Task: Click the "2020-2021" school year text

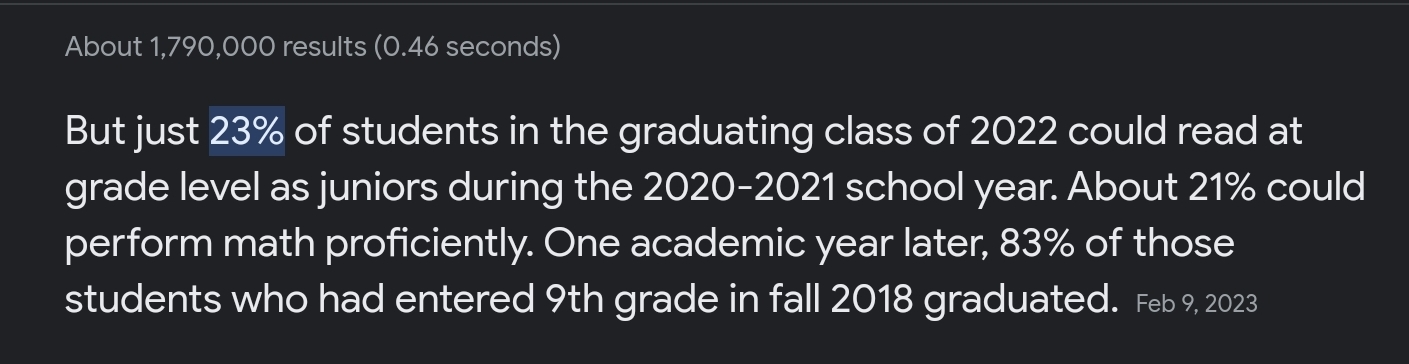Action: point(739,188)
